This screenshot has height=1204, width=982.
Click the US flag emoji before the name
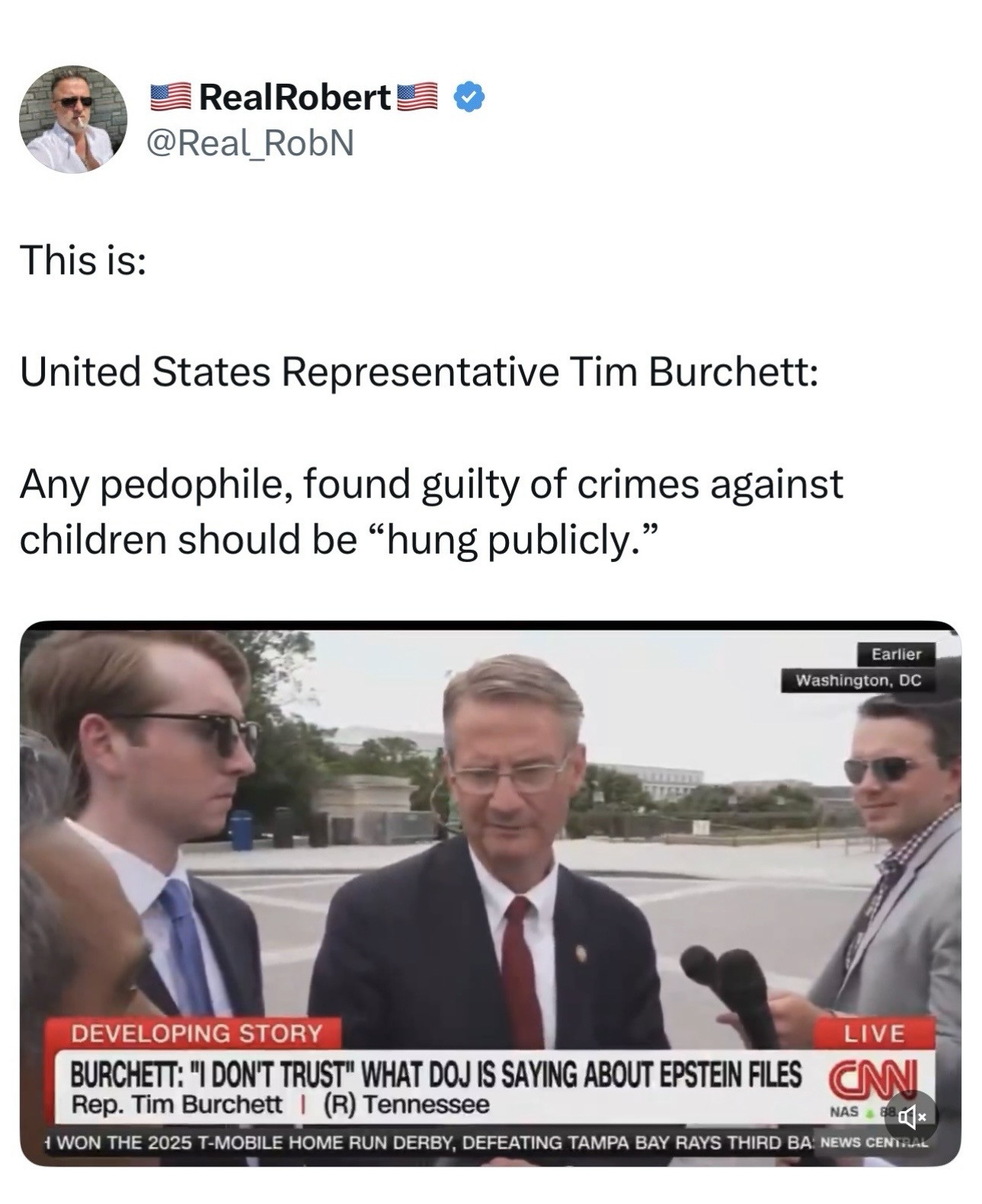169,97
